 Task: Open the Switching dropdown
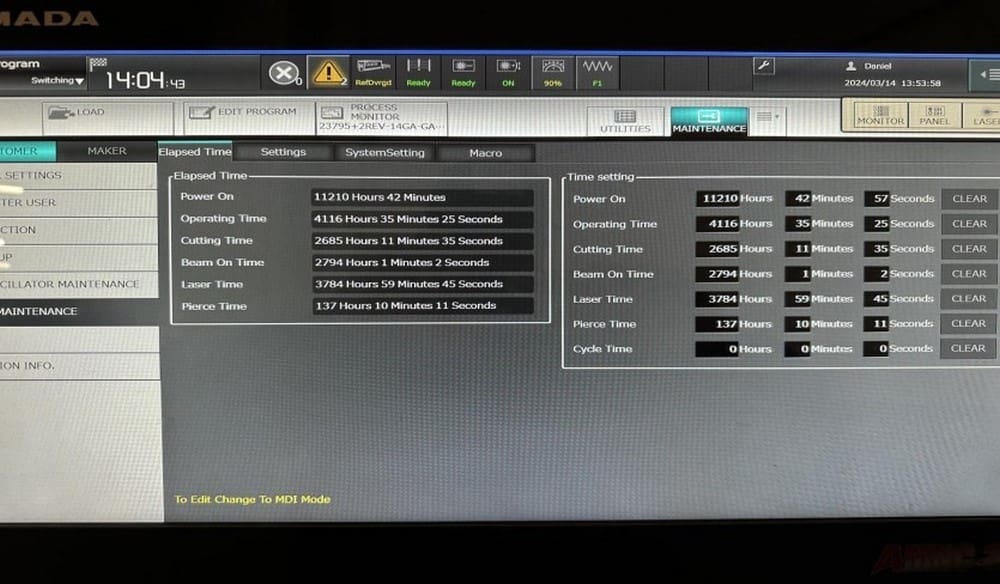click(x=57, y=80)
